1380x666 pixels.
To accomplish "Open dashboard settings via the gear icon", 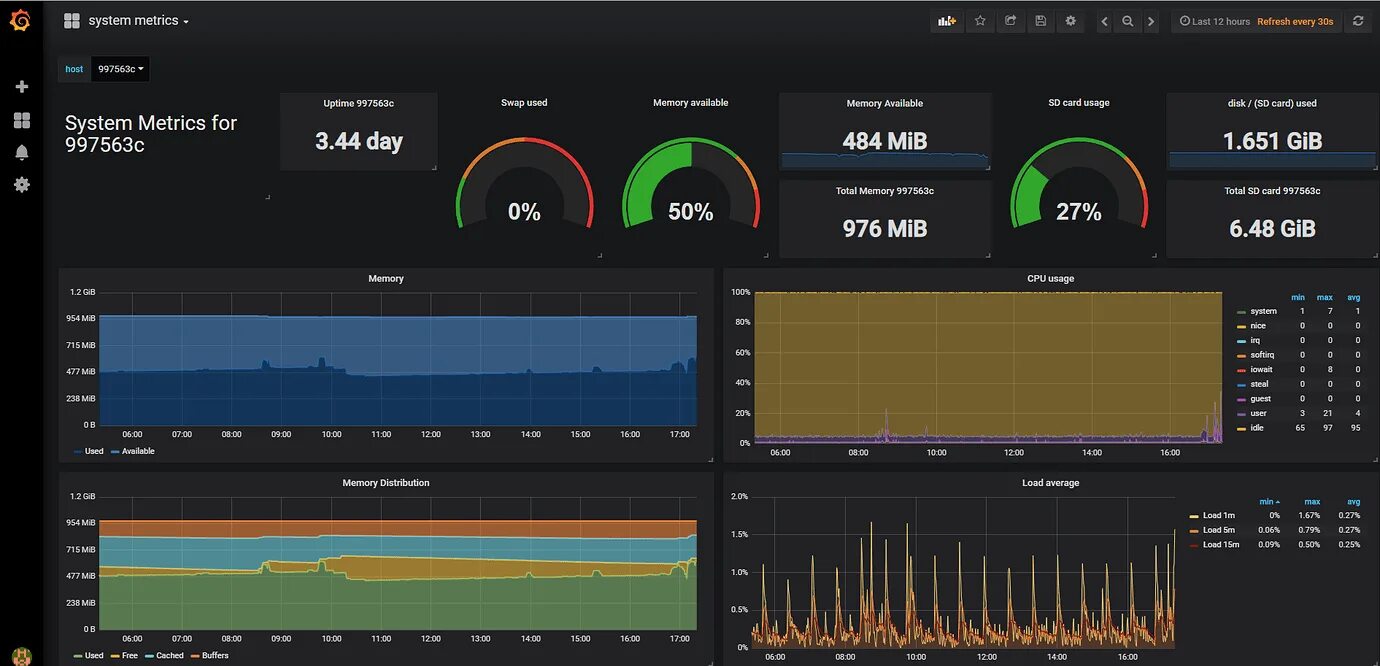I will [x=1070, y=20].
